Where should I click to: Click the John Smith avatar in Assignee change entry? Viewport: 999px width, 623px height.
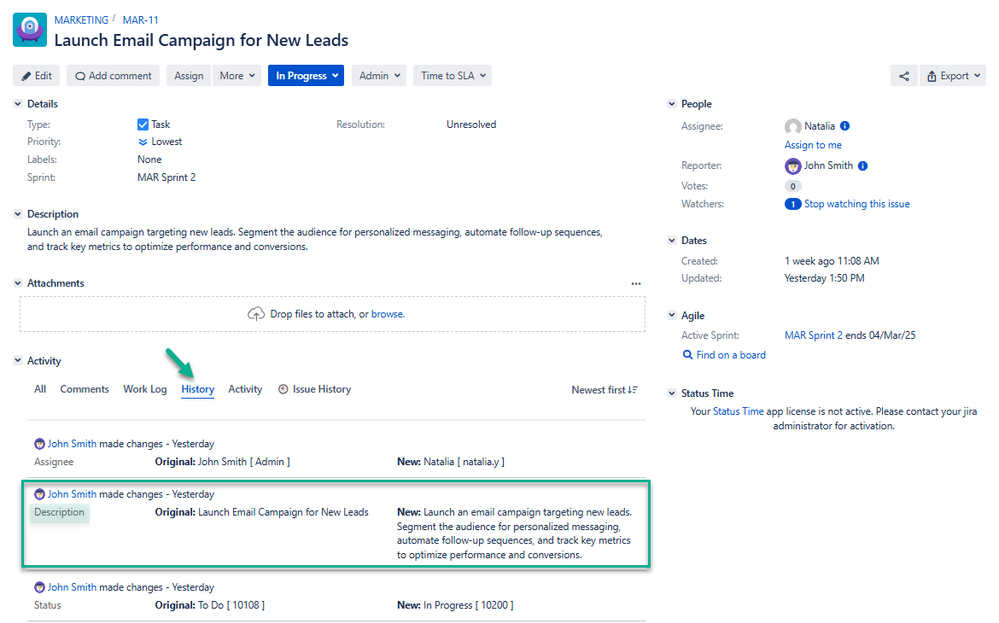[x=40, y=444]
